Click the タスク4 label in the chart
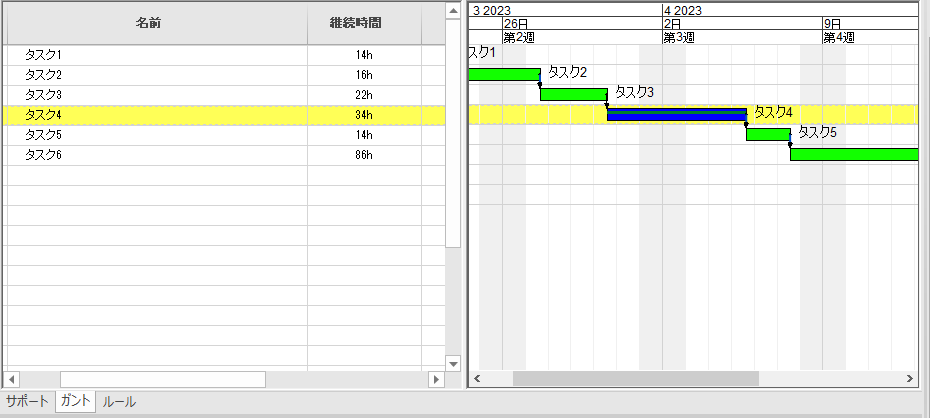This screenshot has width=930, height=418. [773, 112]
